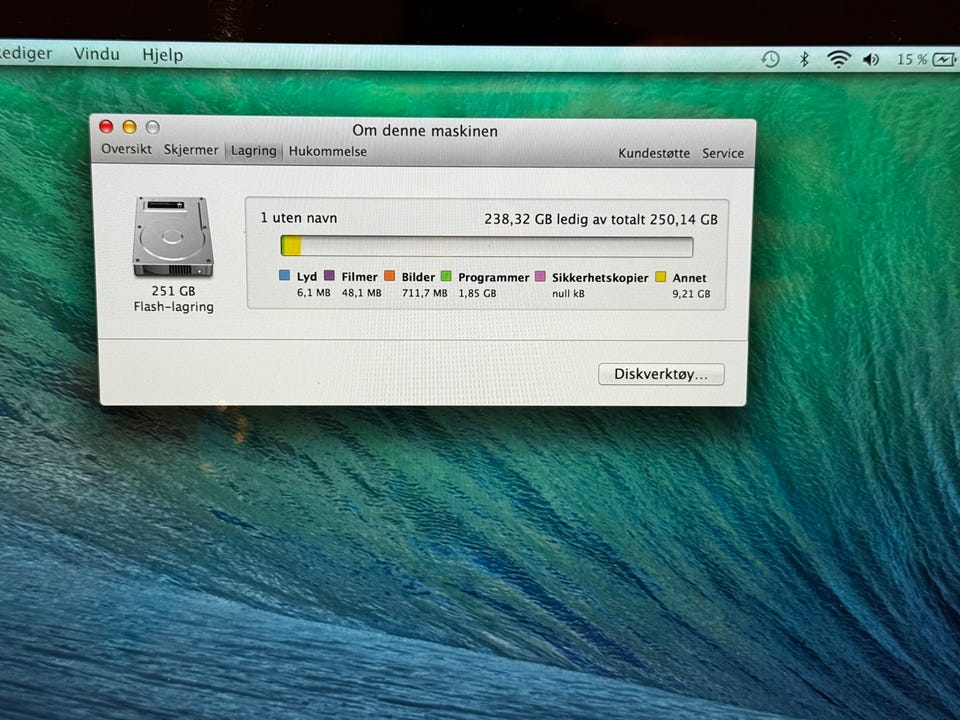Click the 'Om denne maskinen' window title
Viewport: 960px width, 720px height.
tap(425, 130)
